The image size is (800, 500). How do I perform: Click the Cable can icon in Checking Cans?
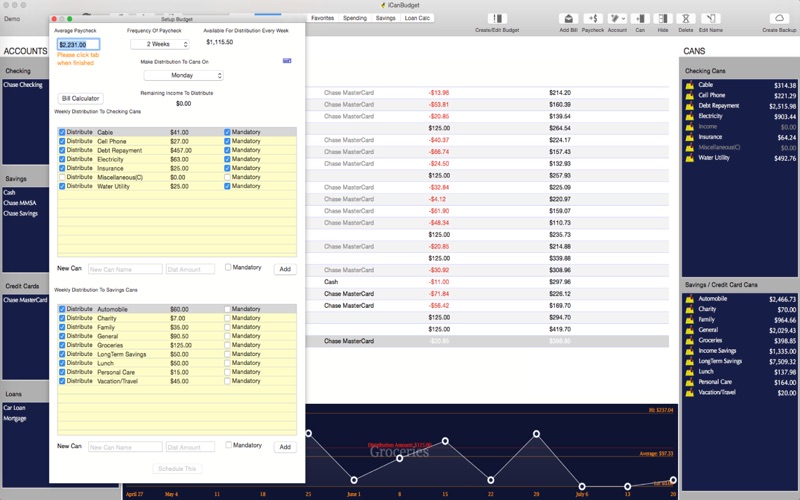click(690, 85)
